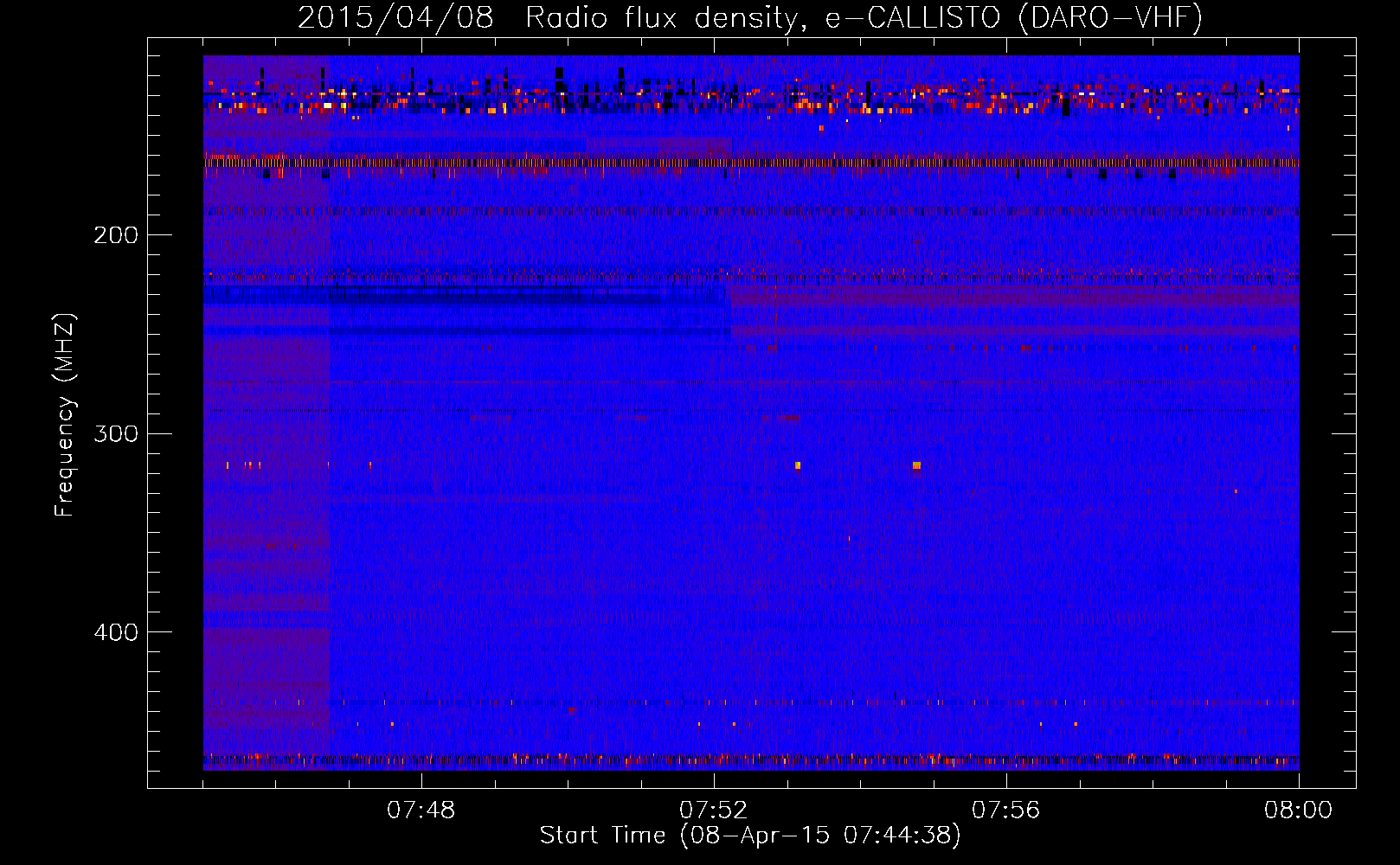Click the plot title "2015/04/08 Radio flux density, e-CALLISTO (DARO-VHF)"
The height and width of the screenshot is (865, 1400).
tap(750, 17)
